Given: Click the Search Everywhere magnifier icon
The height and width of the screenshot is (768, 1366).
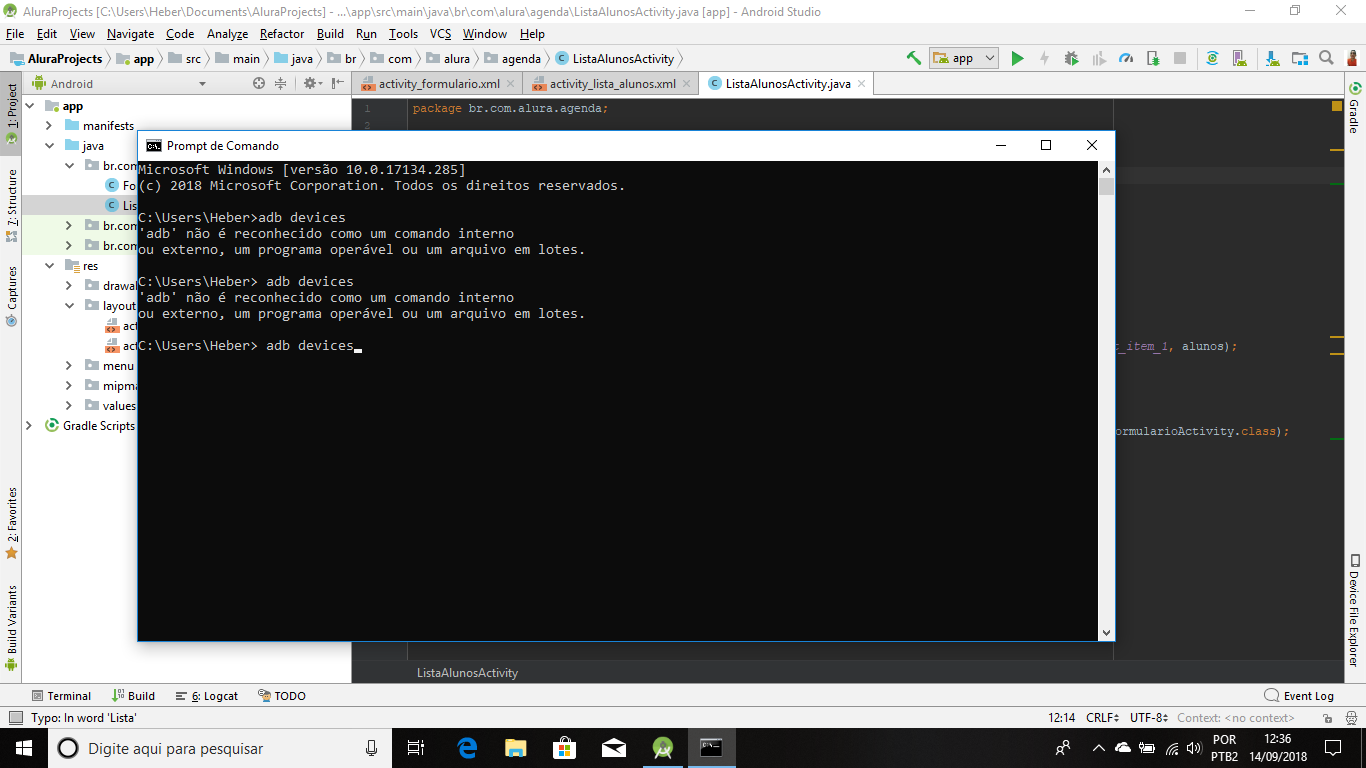Looking at the screenshot, I should pos(1326,58).
